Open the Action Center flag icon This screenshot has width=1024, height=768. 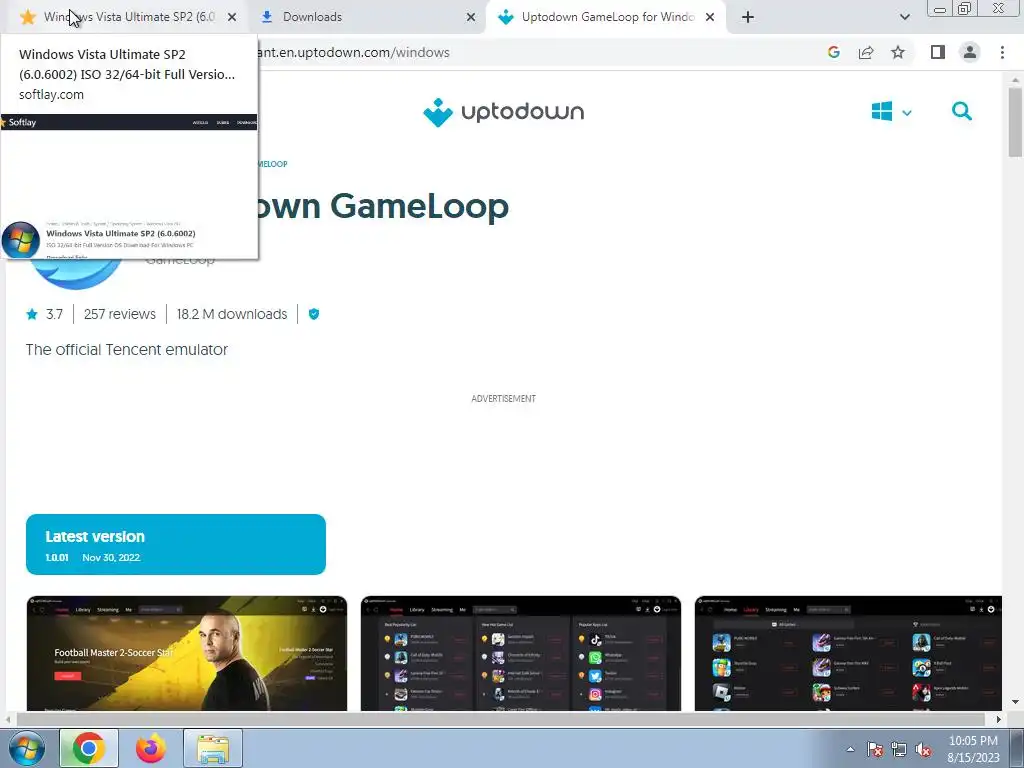pyautogui.click(x=875, y=749)
